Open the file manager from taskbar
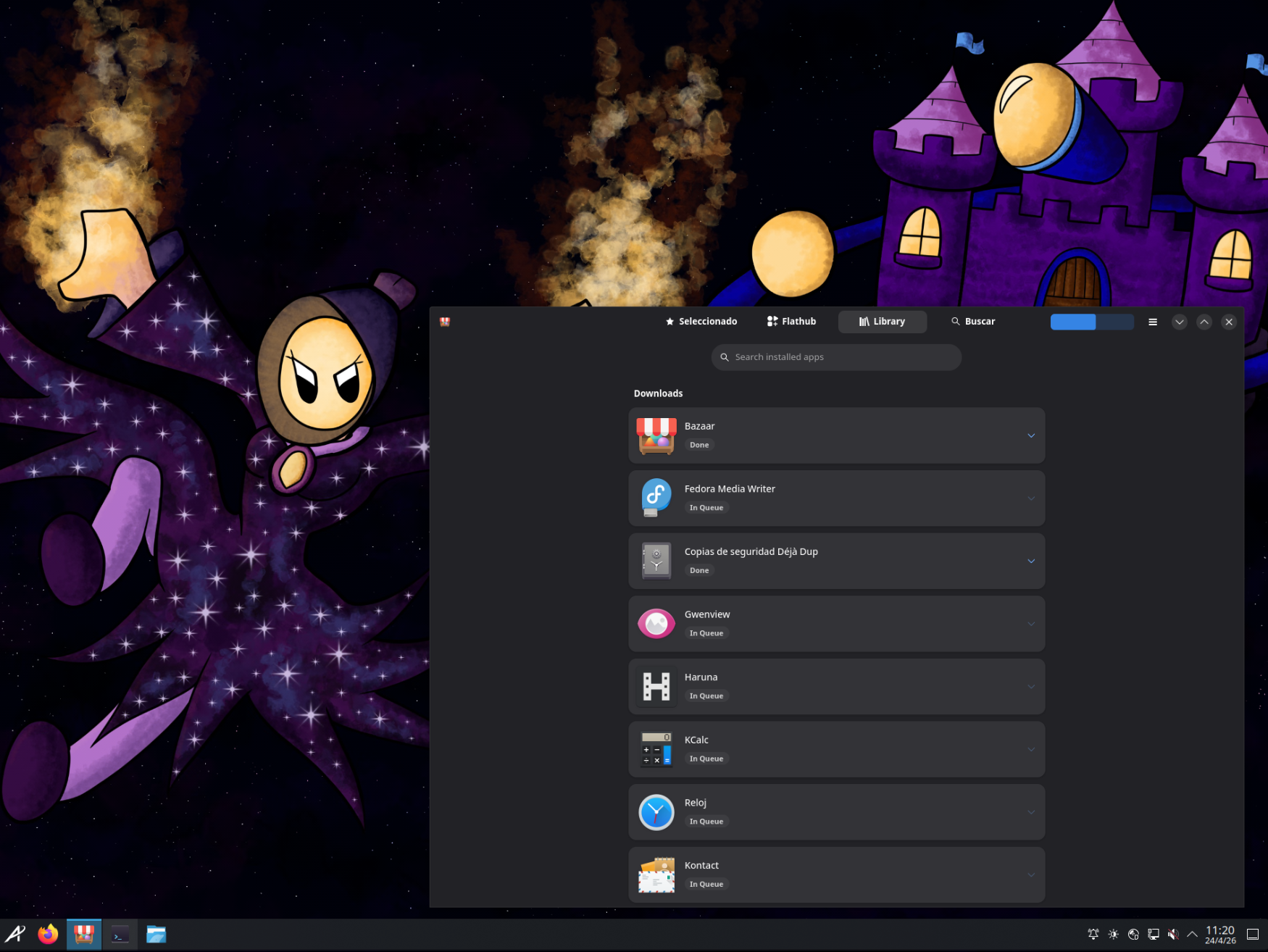This screenshot has width=1268, height=952. 156,935
